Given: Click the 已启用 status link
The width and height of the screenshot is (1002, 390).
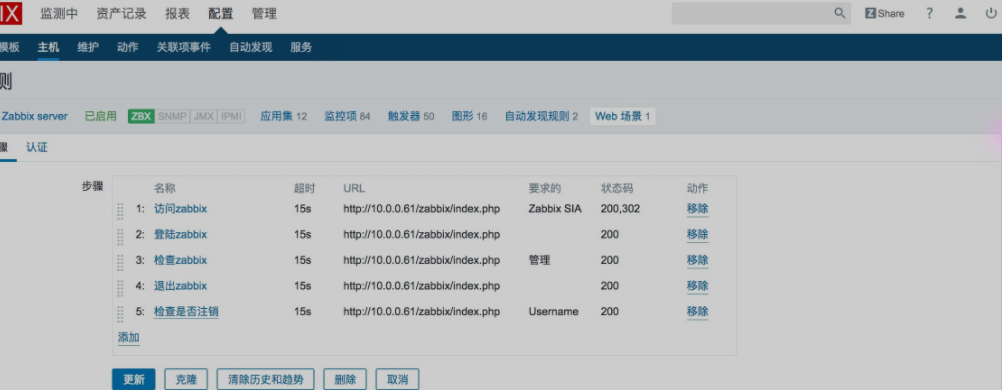Looking at the screenshot, I should coord(101,116).
